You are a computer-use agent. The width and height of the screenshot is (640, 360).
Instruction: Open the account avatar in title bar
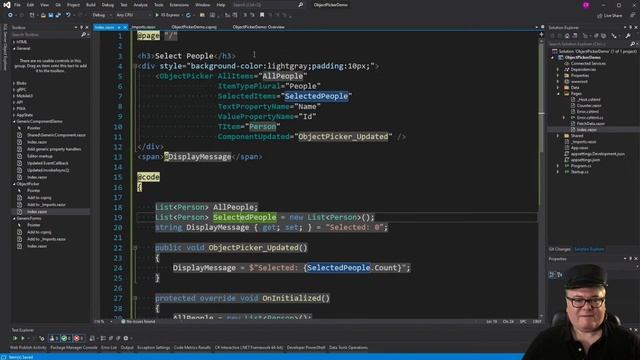click(586, 5)
